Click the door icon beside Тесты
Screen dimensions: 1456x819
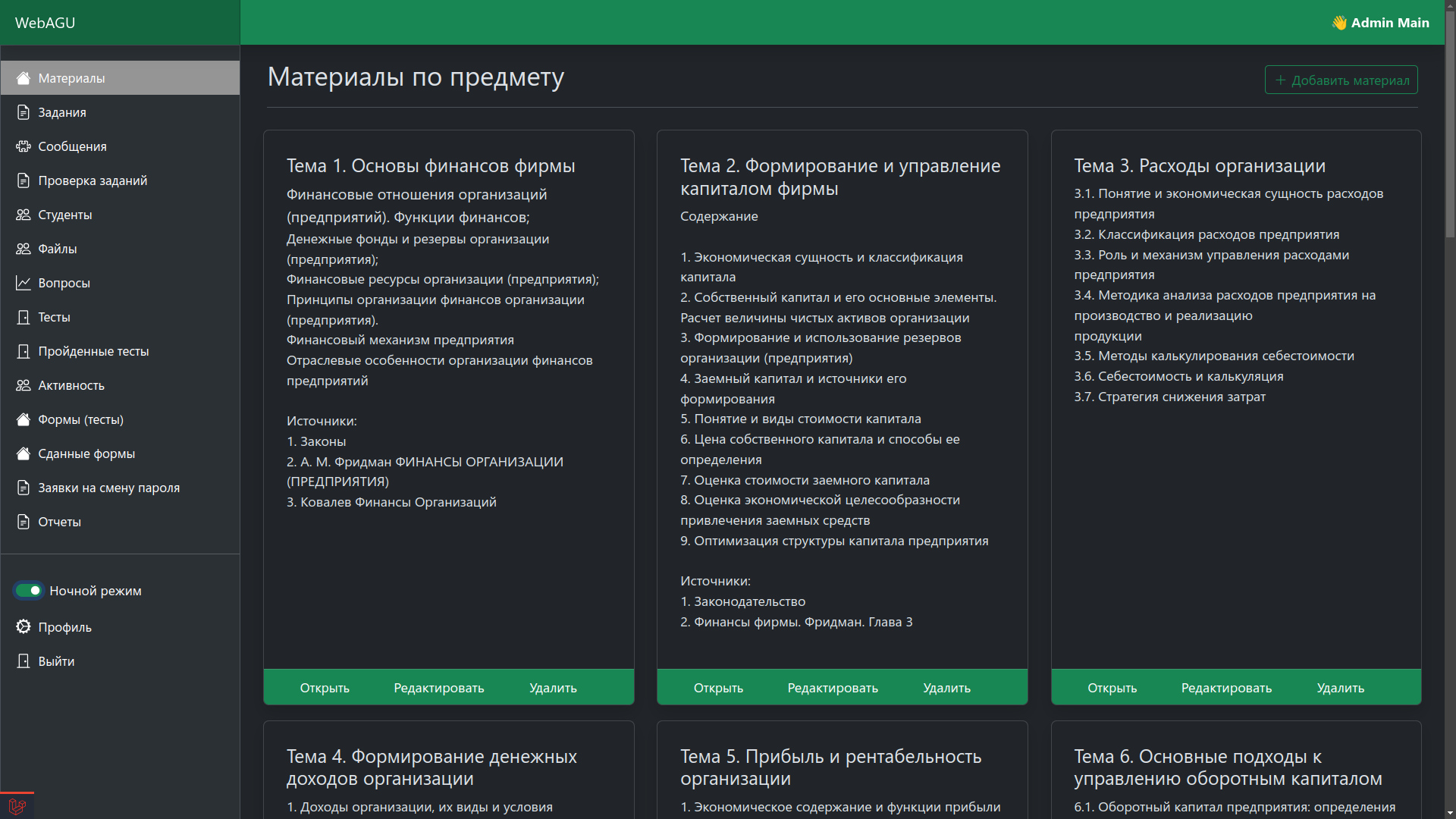(x=24, y=317)
